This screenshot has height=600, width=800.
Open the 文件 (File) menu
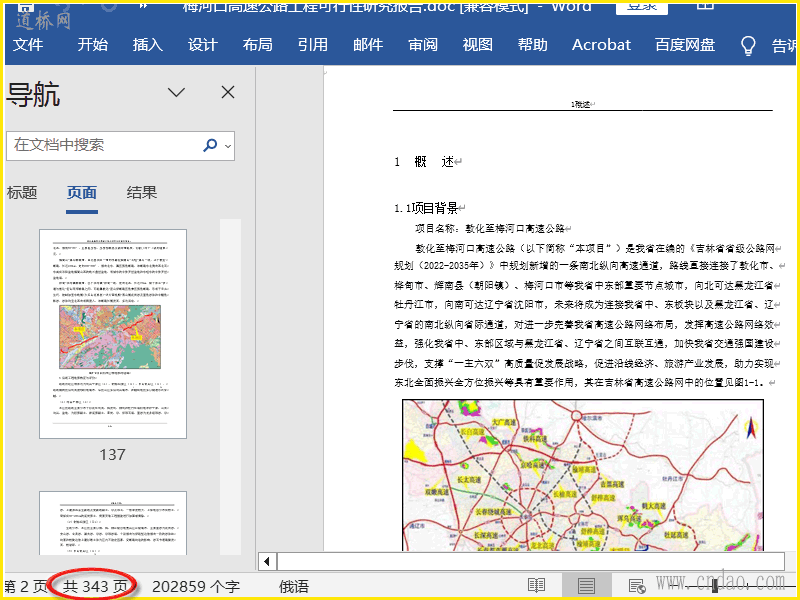(28, 45)
